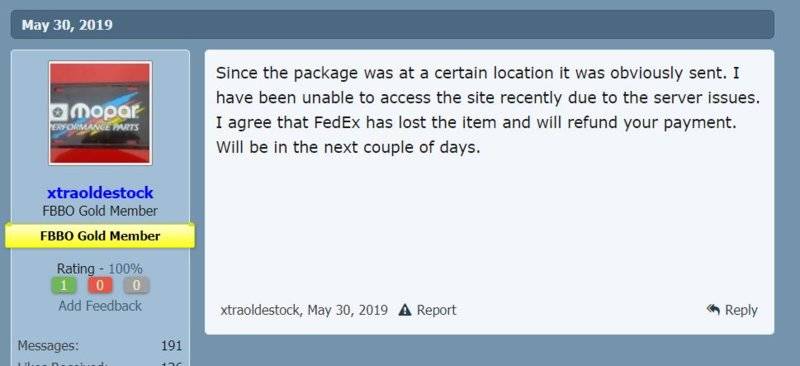Click the Rating 100% link
Viewport: 800px width, 366px height.
(126, 269)
